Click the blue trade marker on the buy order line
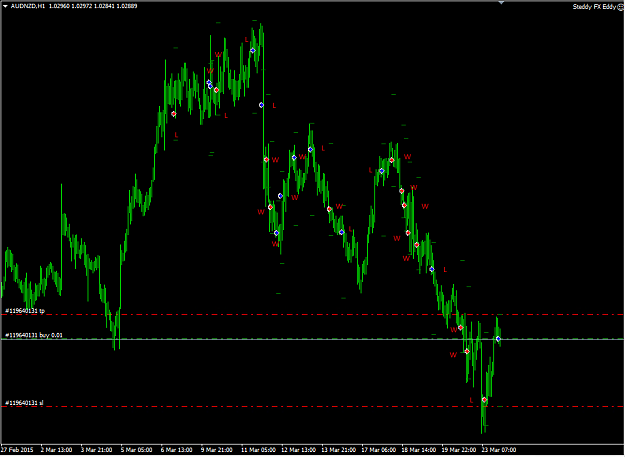The image size is (625, 457). 498,339
